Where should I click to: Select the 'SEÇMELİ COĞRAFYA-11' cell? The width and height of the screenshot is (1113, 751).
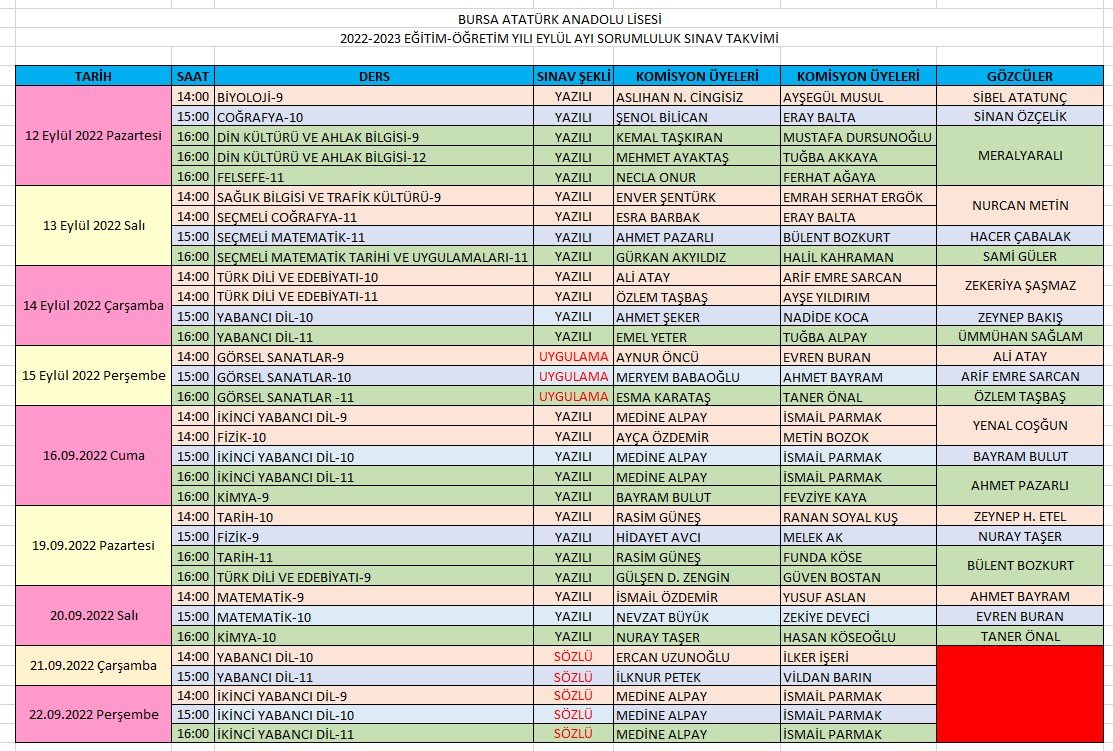tap(374, 216)
